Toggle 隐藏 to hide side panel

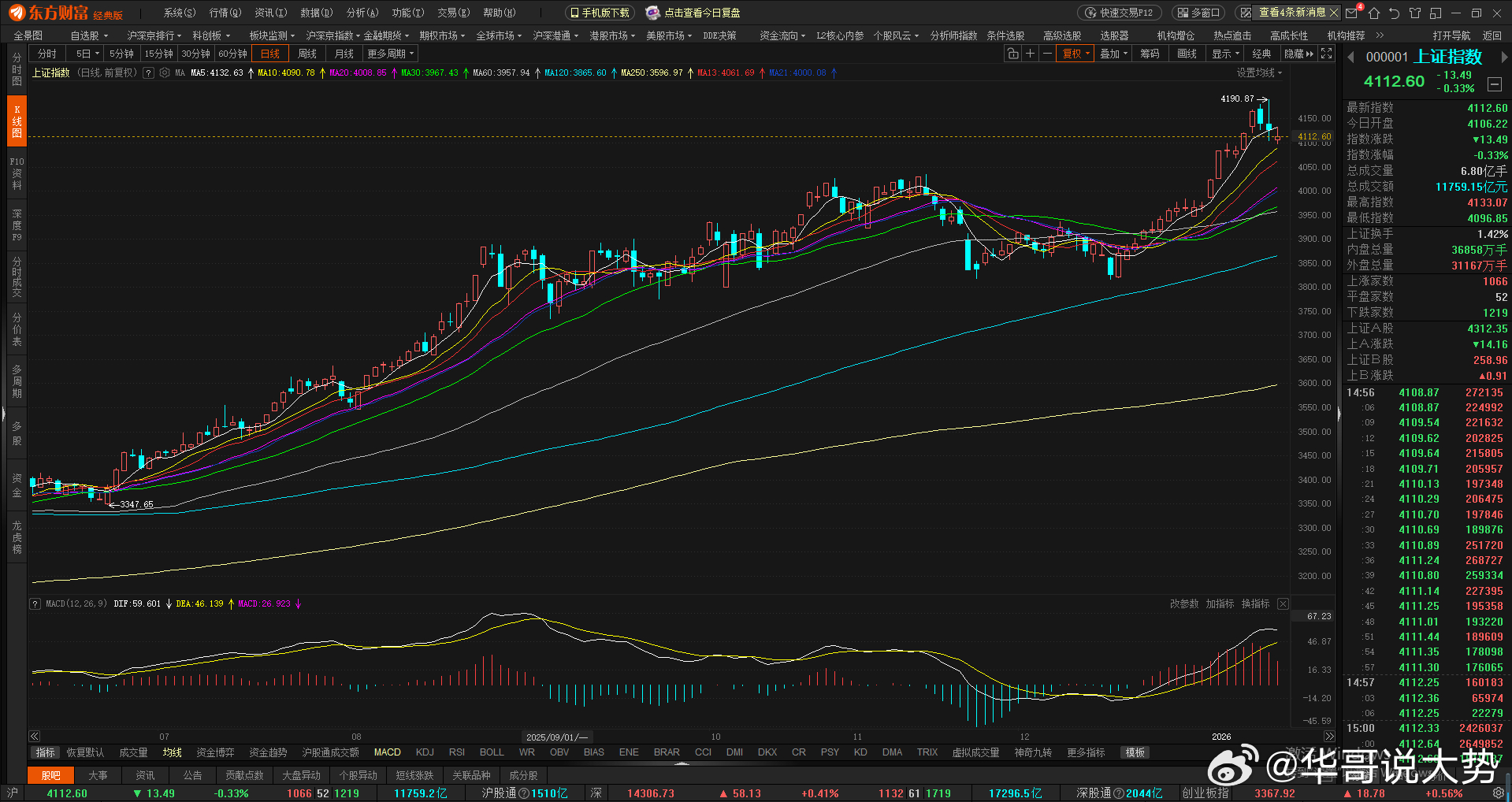pyautogui.click(x=1299, y=54)
